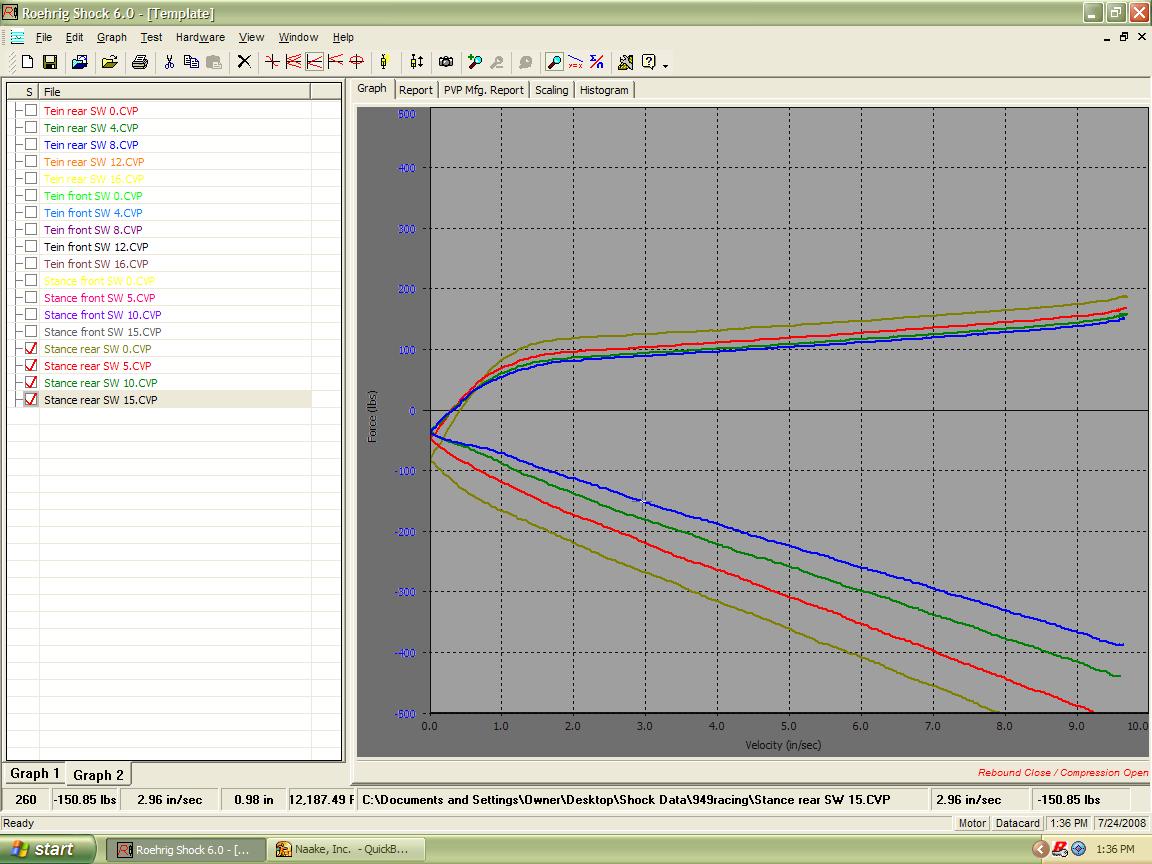Select Tein front SW 12.CVP file entry
Screen dimensions: 1152x864
96,247
